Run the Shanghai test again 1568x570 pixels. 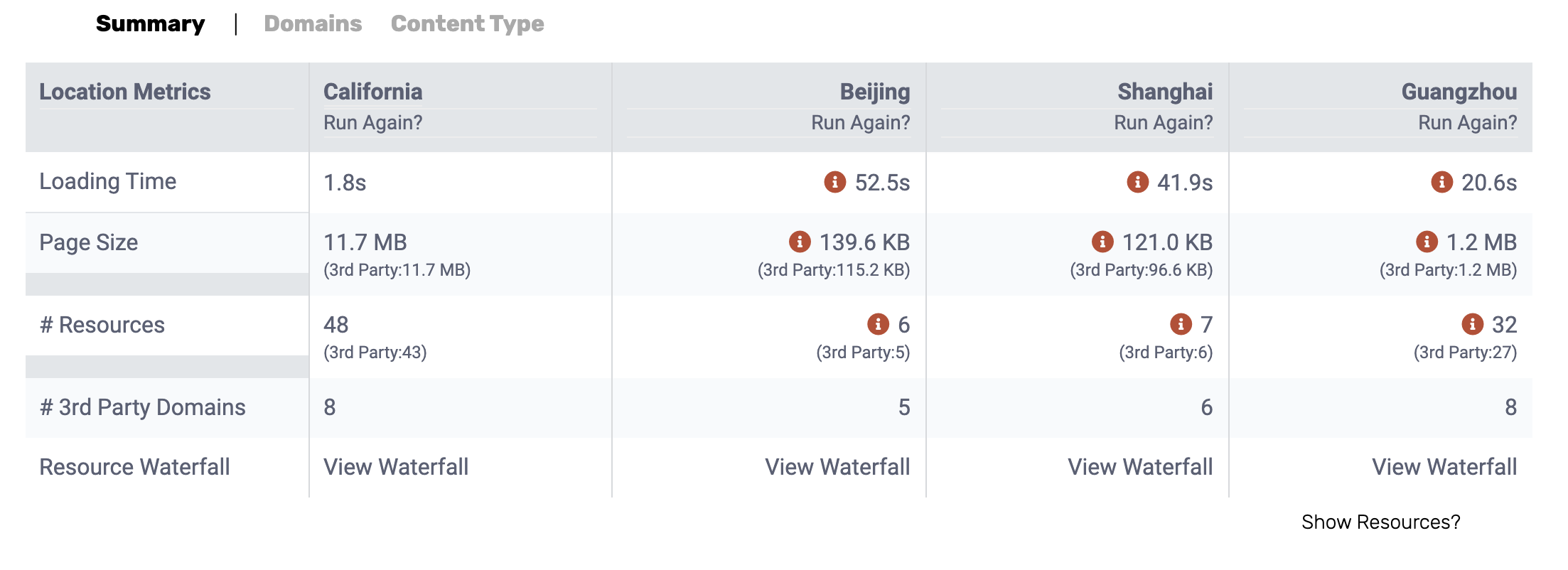[1163, 122]
